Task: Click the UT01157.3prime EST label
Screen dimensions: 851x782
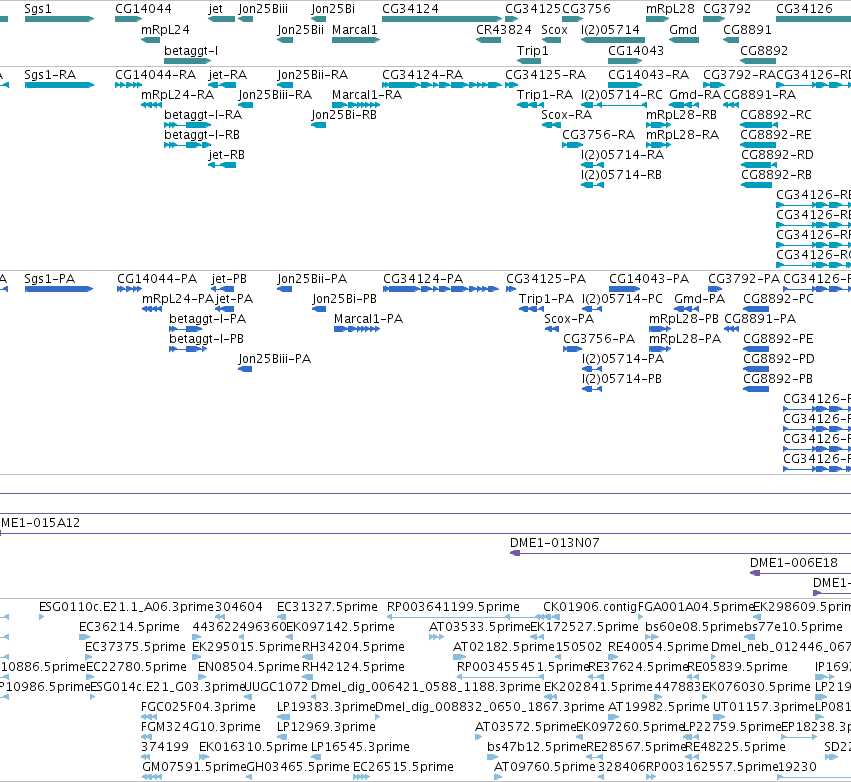Action: (x=764, y=707)
